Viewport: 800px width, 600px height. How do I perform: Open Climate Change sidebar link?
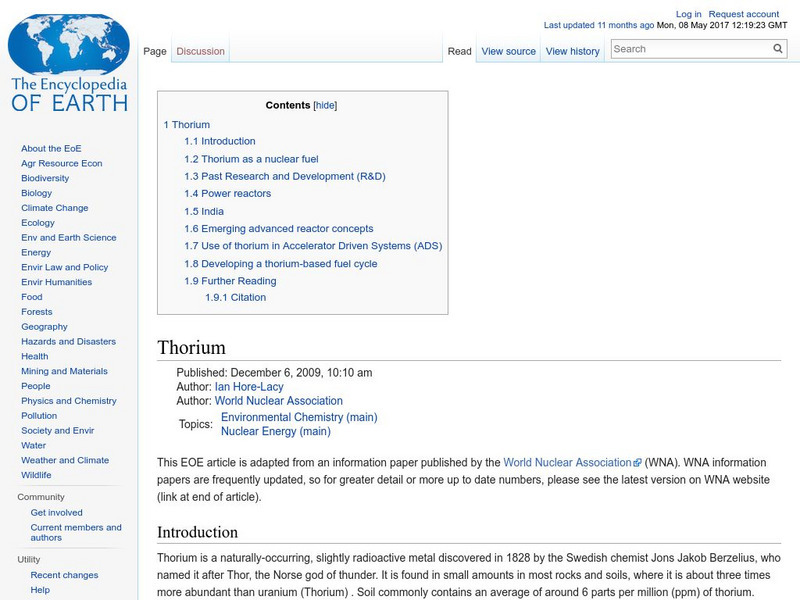pyautogui.click(x=55, y=208)
